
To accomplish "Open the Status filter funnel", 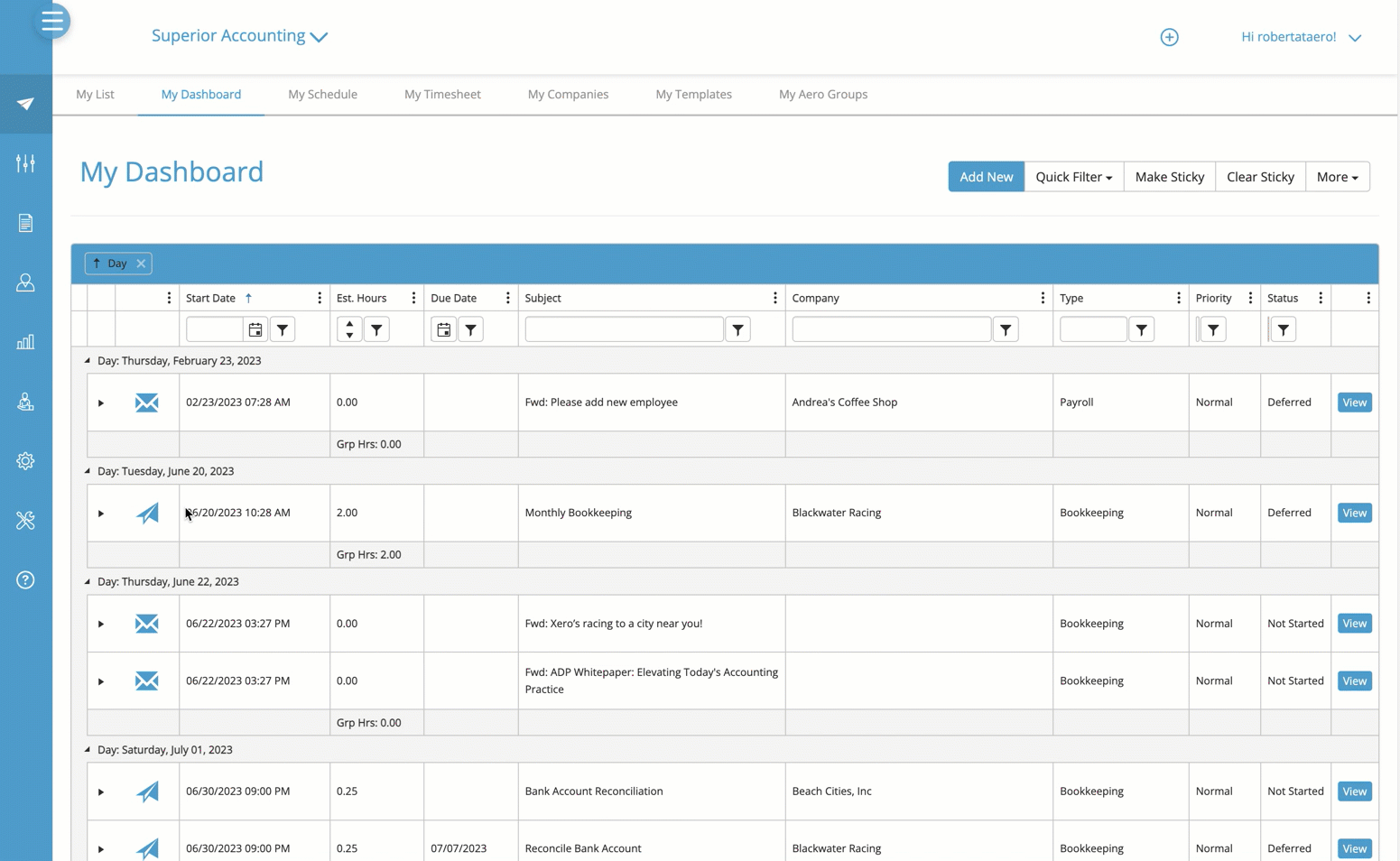I will click(1283, 329).
